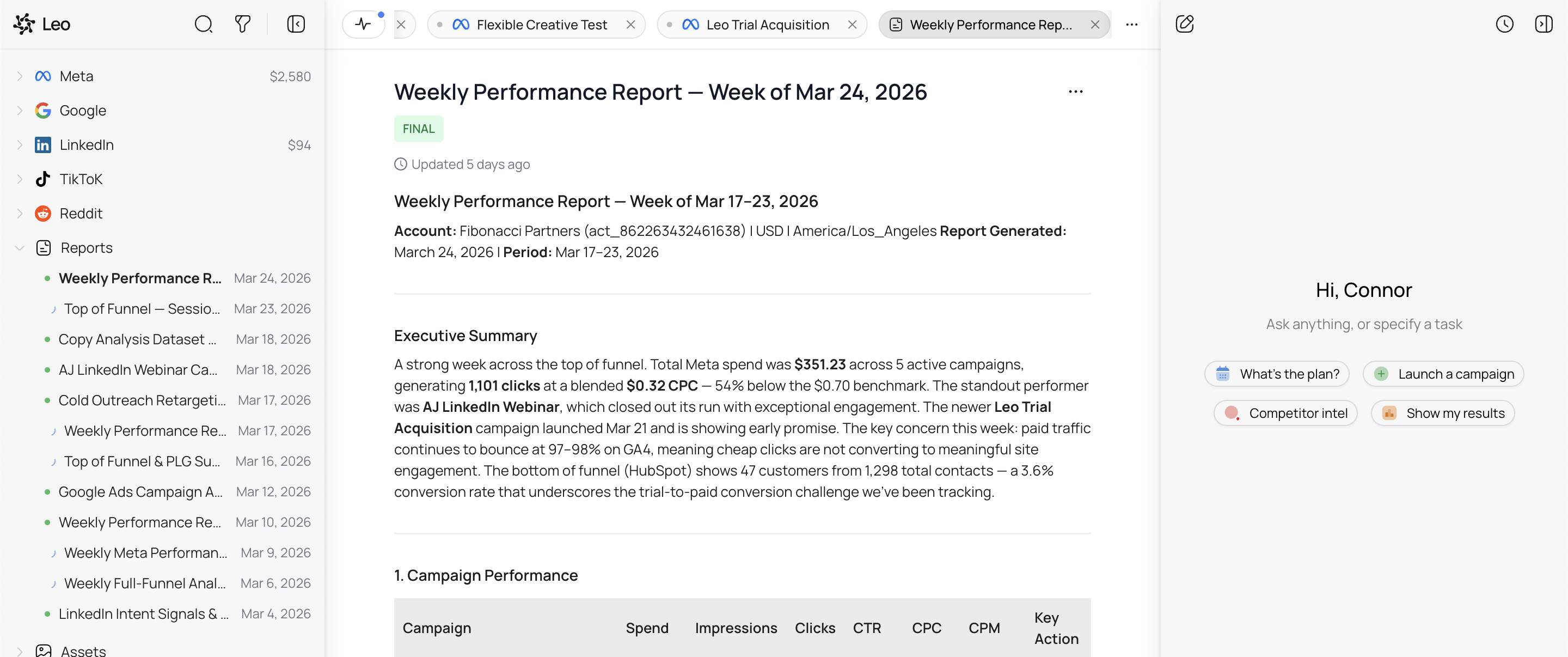
Task: Collapse the right assistant panel
Action: 1543,25
